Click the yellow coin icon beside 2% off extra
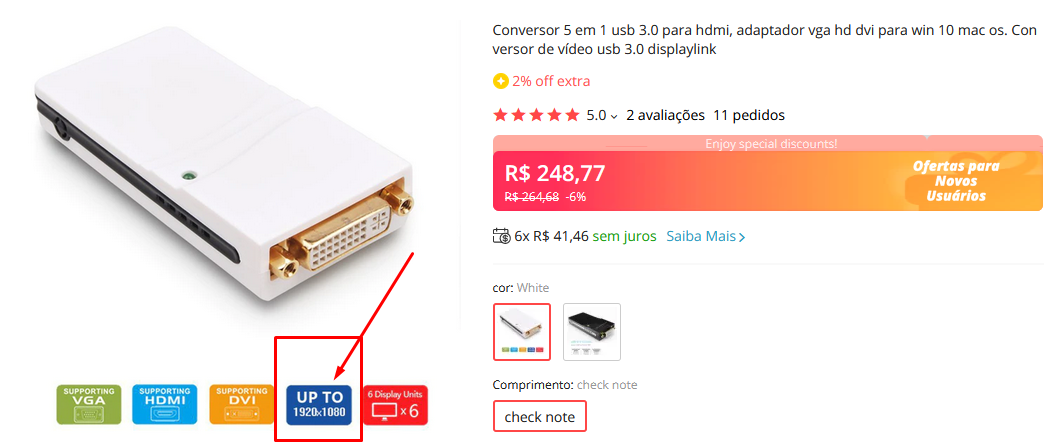 pyautogui.click(x=501, y=81)
